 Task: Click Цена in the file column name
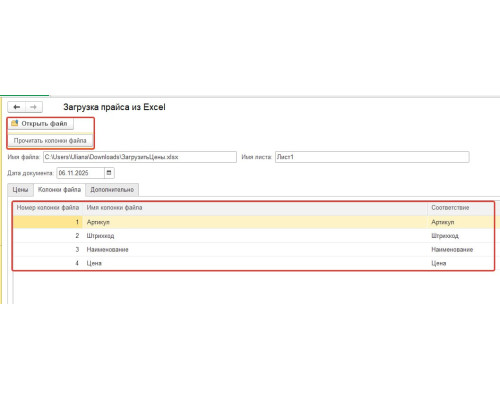click(x=94, y=263)
